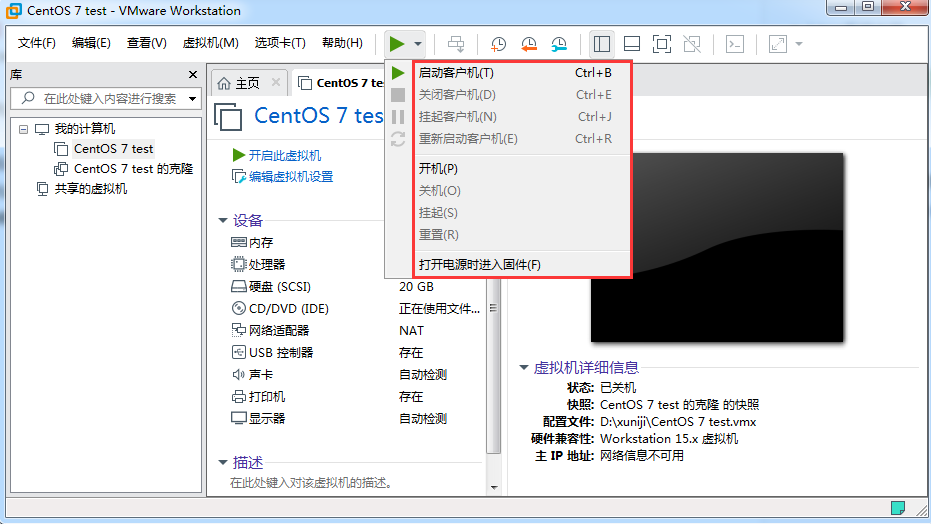Click the green power-on play toolbar button

point(397,44)
